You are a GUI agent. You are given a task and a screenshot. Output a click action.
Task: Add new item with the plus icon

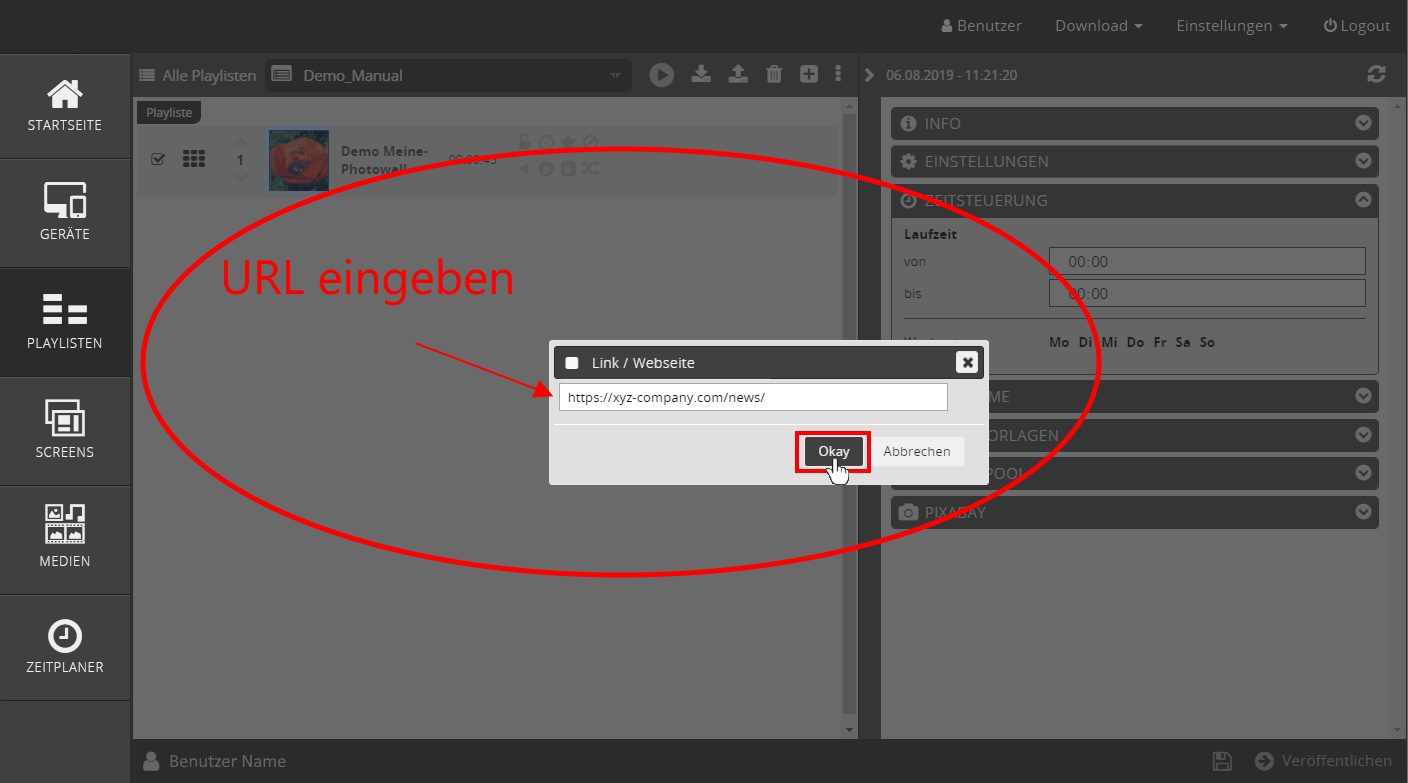809,74
